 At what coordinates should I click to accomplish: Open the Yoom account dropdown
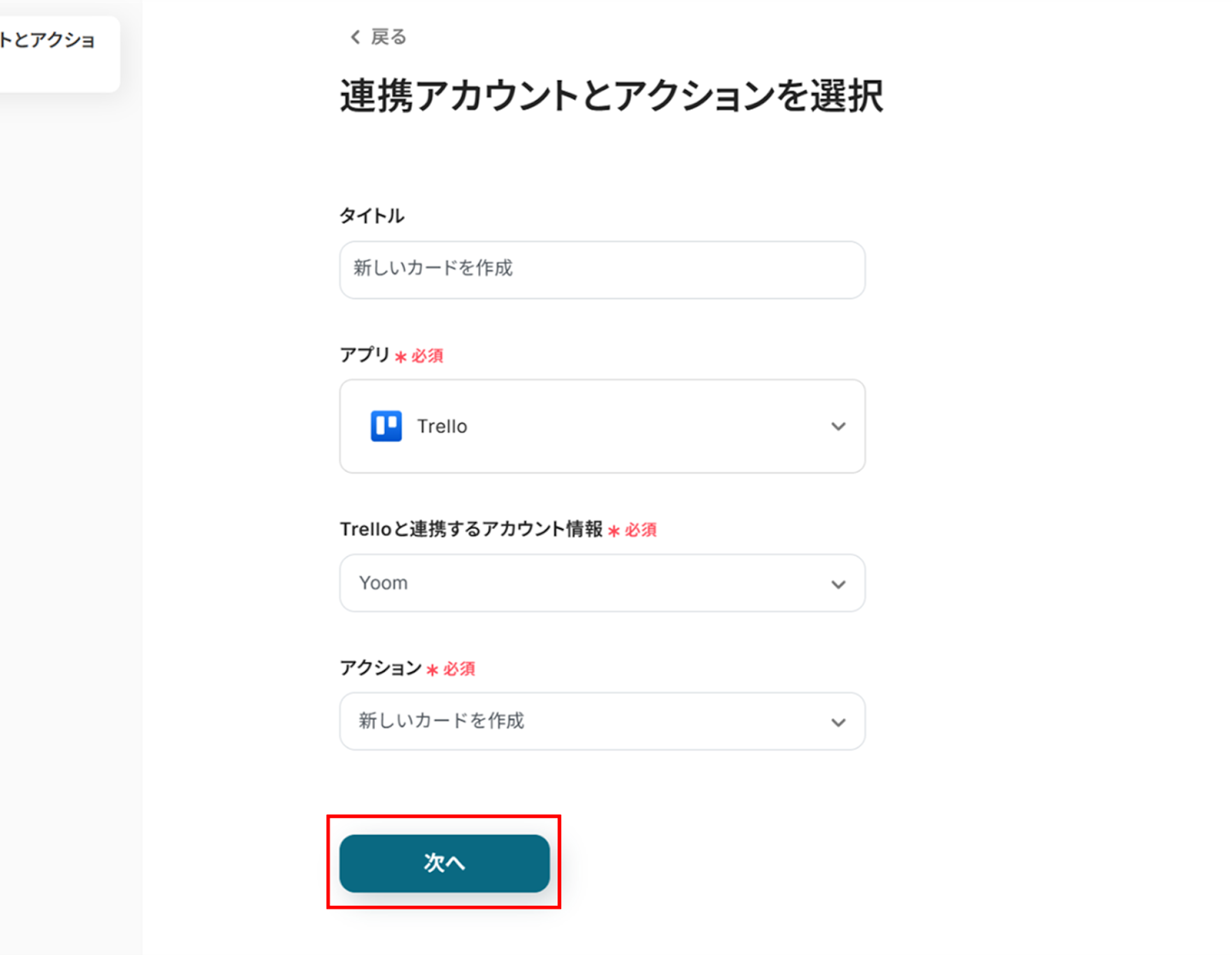(x=601, y=583)
